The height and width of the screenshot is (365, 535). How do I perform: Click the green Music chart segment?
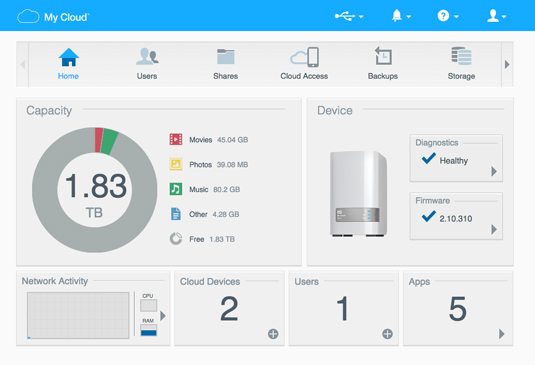(110, 142)
